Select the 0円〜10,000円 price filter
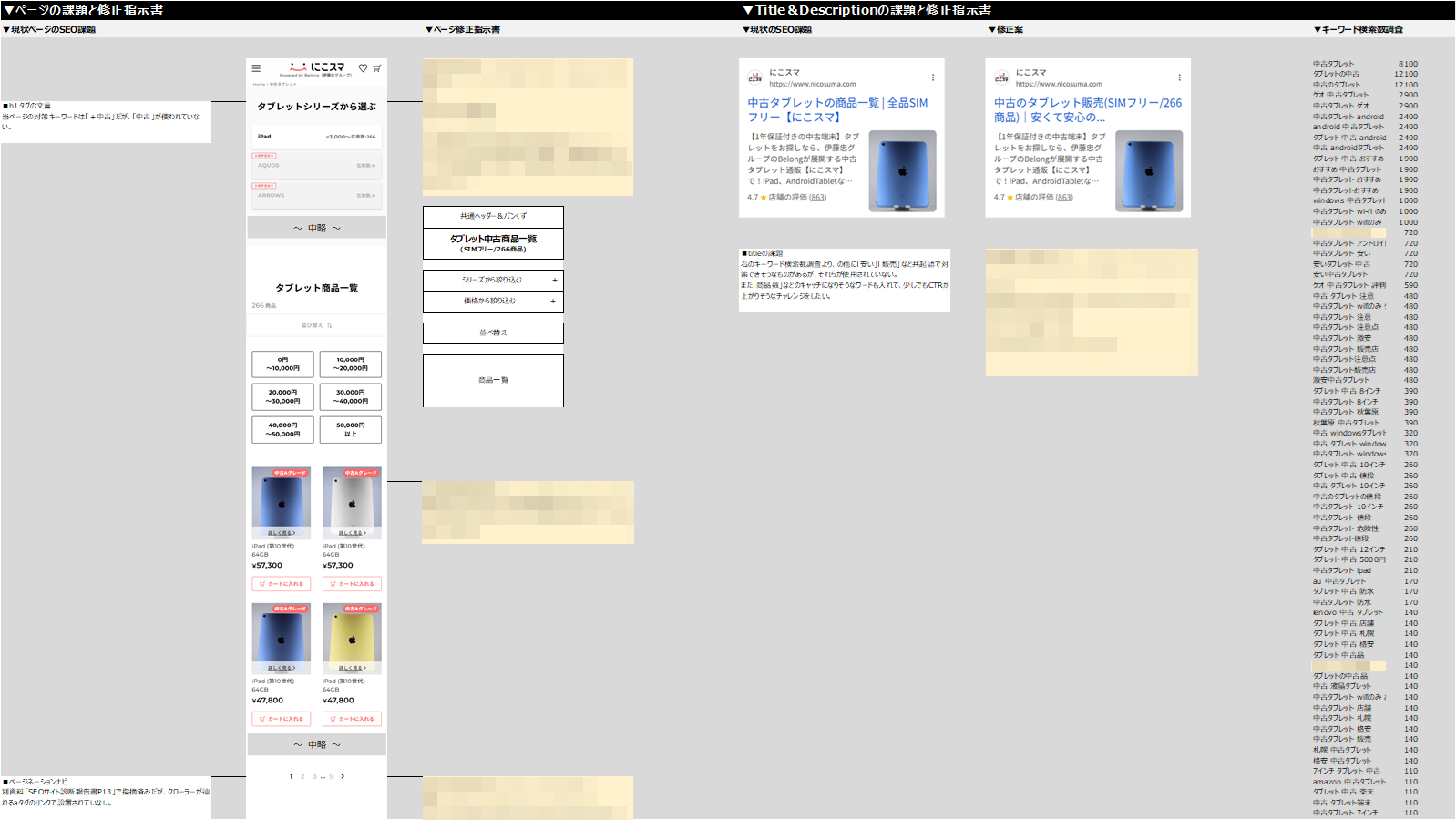Viewport: 1456px width, 820px height. coord(282,364)
